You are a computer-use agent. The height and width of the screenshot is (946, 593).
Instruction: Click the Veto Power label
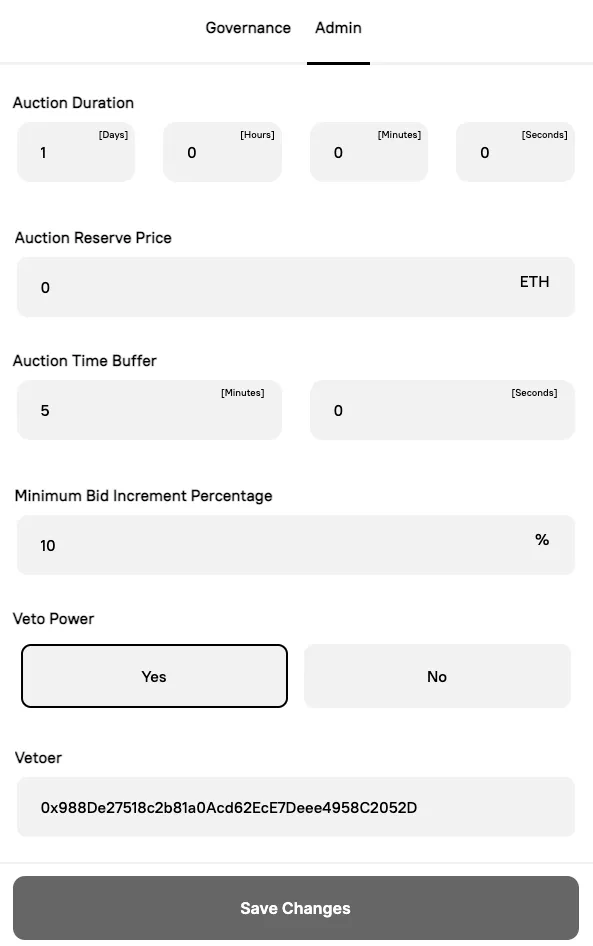53,619
